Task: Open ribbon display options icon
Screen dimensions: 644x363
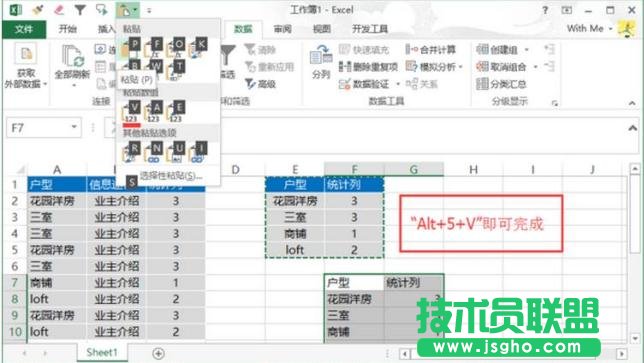Action: [567, 10]
